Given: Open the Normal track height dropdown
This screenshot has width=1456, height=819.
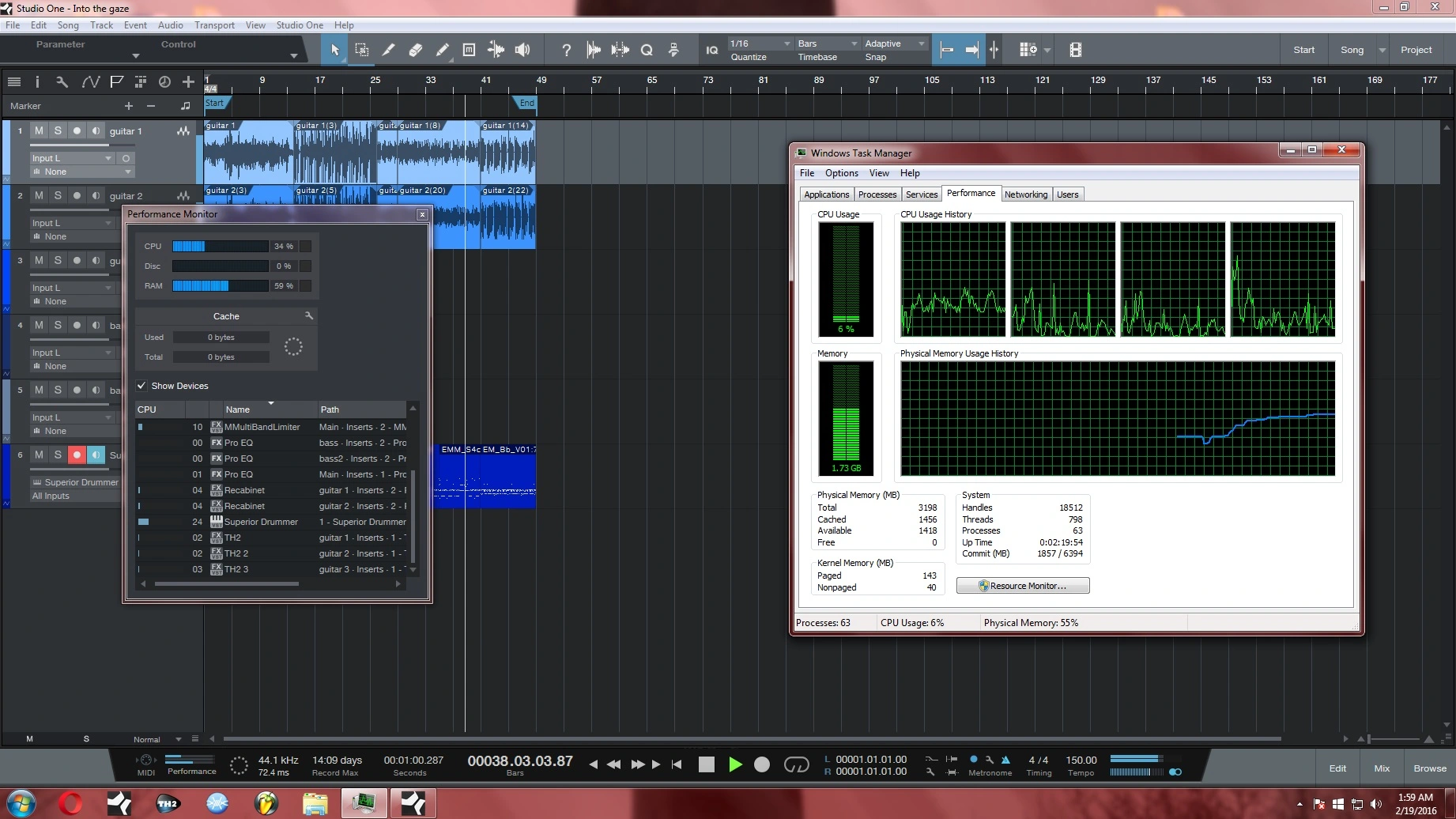Looking at the screenshot, I should coord(157,739).
